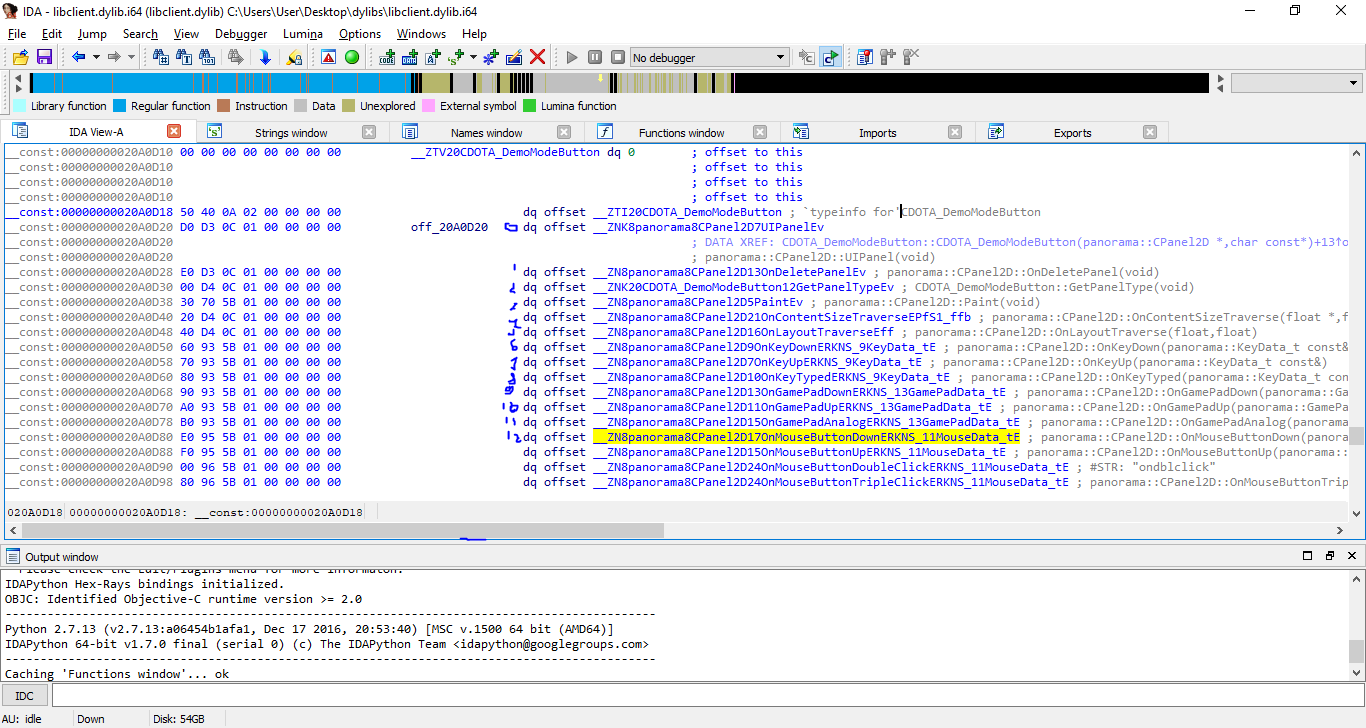Float the Output window via its restore button
The height and width of the screenshot is (728, 1366).
[x=1329, y=556]
